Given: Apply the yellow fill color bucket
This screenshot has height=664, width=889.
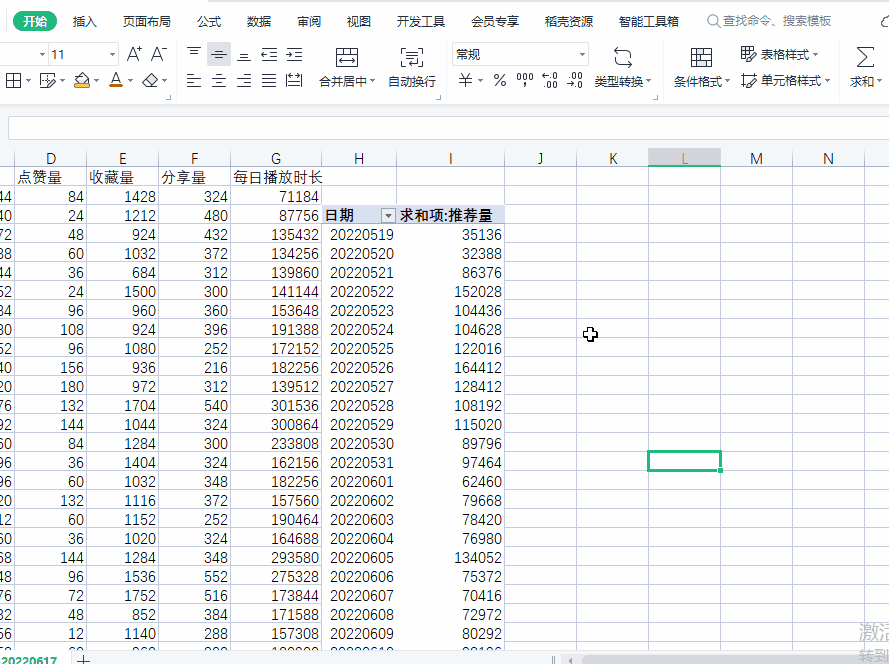Looking at the screenshot, I should (x=82, y=80).
